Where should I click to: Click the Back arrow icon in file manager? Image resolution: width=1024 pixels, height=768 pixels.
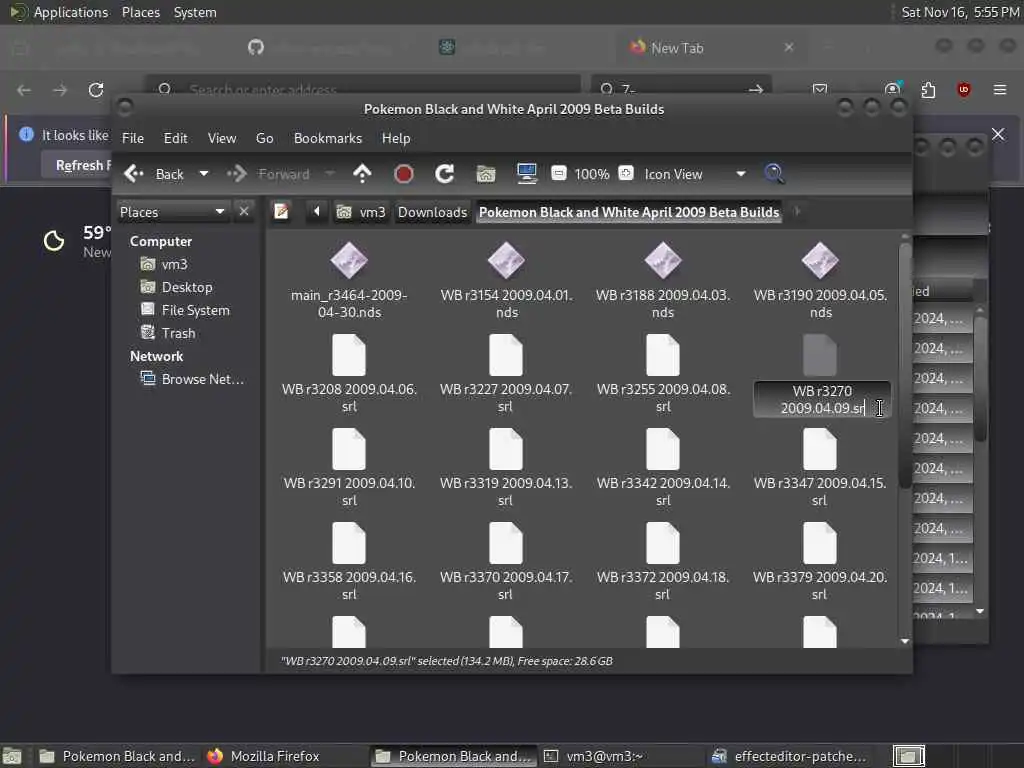coord(134,174)
